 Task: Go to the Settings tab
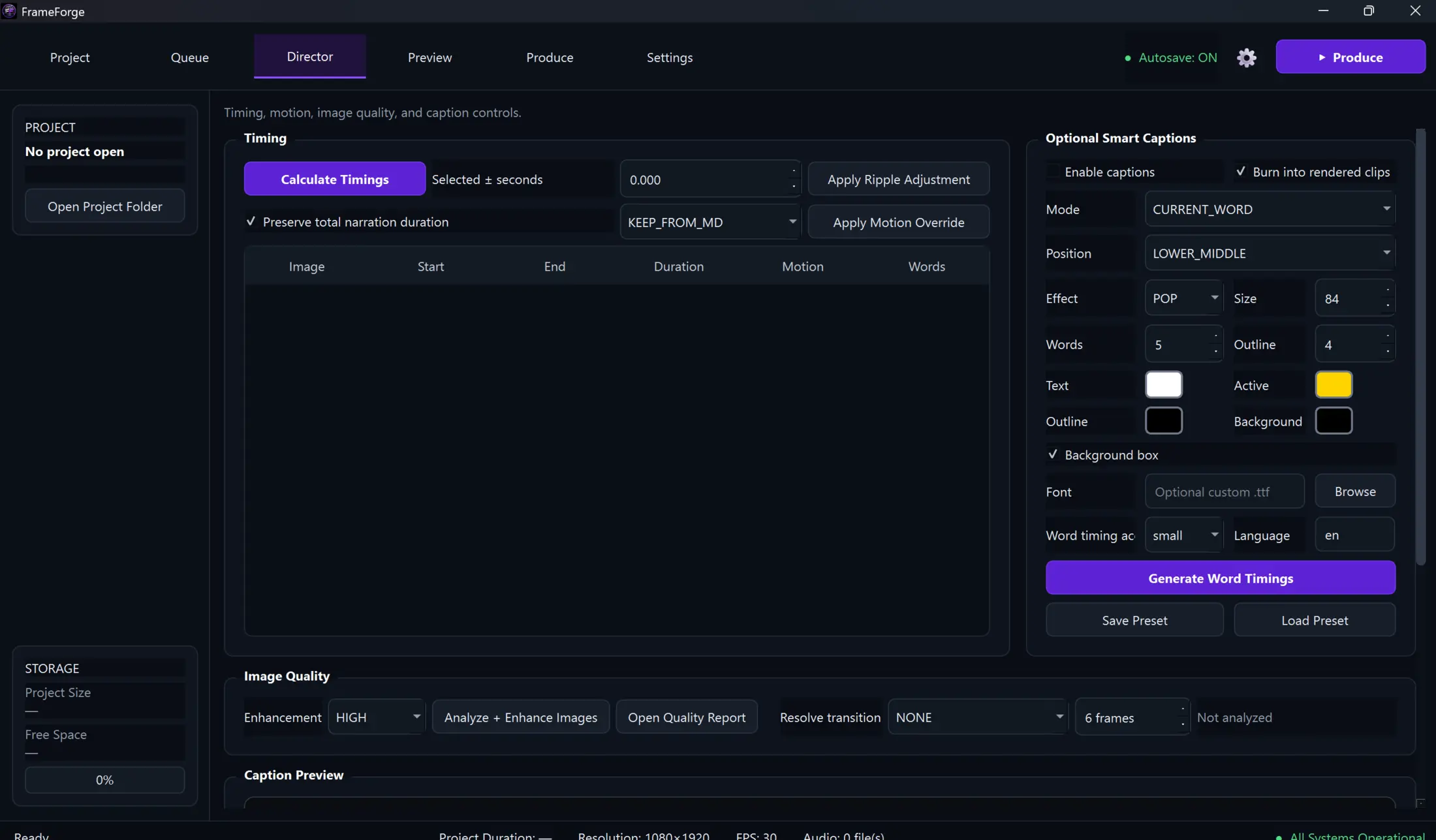coord(670,57)
